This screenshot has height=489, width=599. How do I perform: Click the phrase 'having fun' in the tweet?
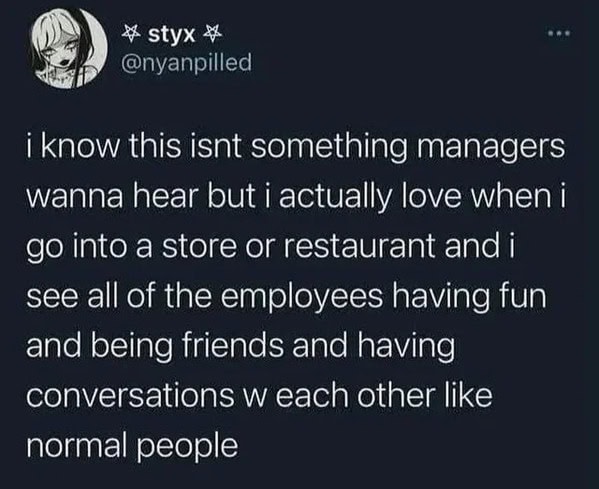coord(470,297)
